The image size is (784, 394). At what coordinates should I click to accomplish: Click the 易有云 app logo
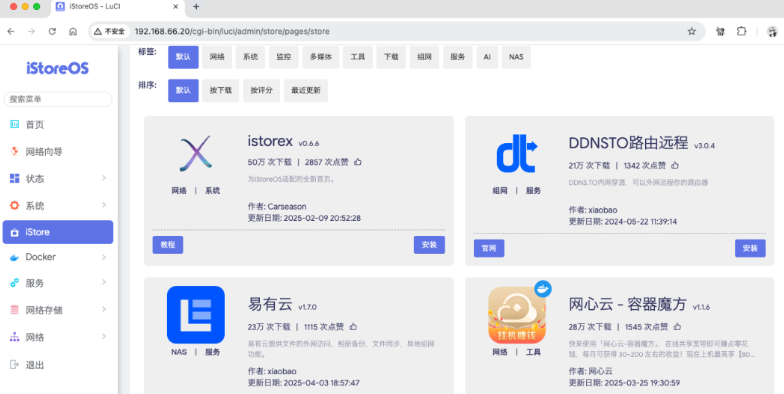(196, 314)
